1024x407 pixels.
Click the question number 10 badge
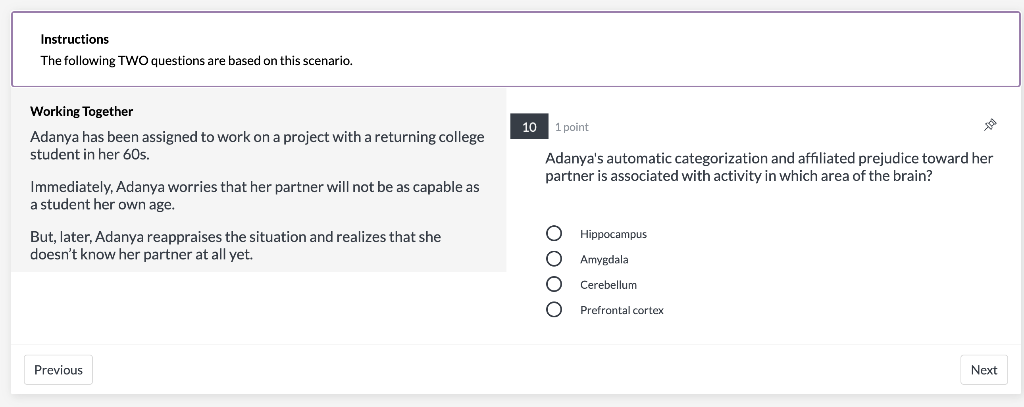click(x=529, y=127)
